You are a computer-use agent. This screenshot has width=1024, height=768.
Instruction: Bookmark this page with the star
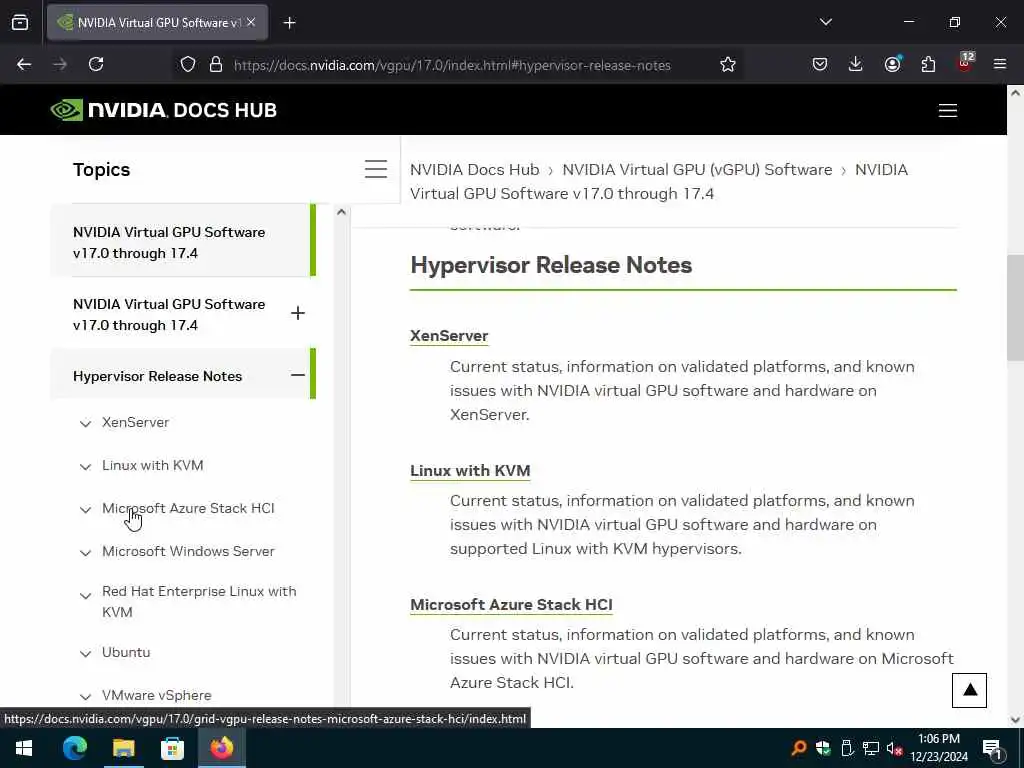point(728,65)
